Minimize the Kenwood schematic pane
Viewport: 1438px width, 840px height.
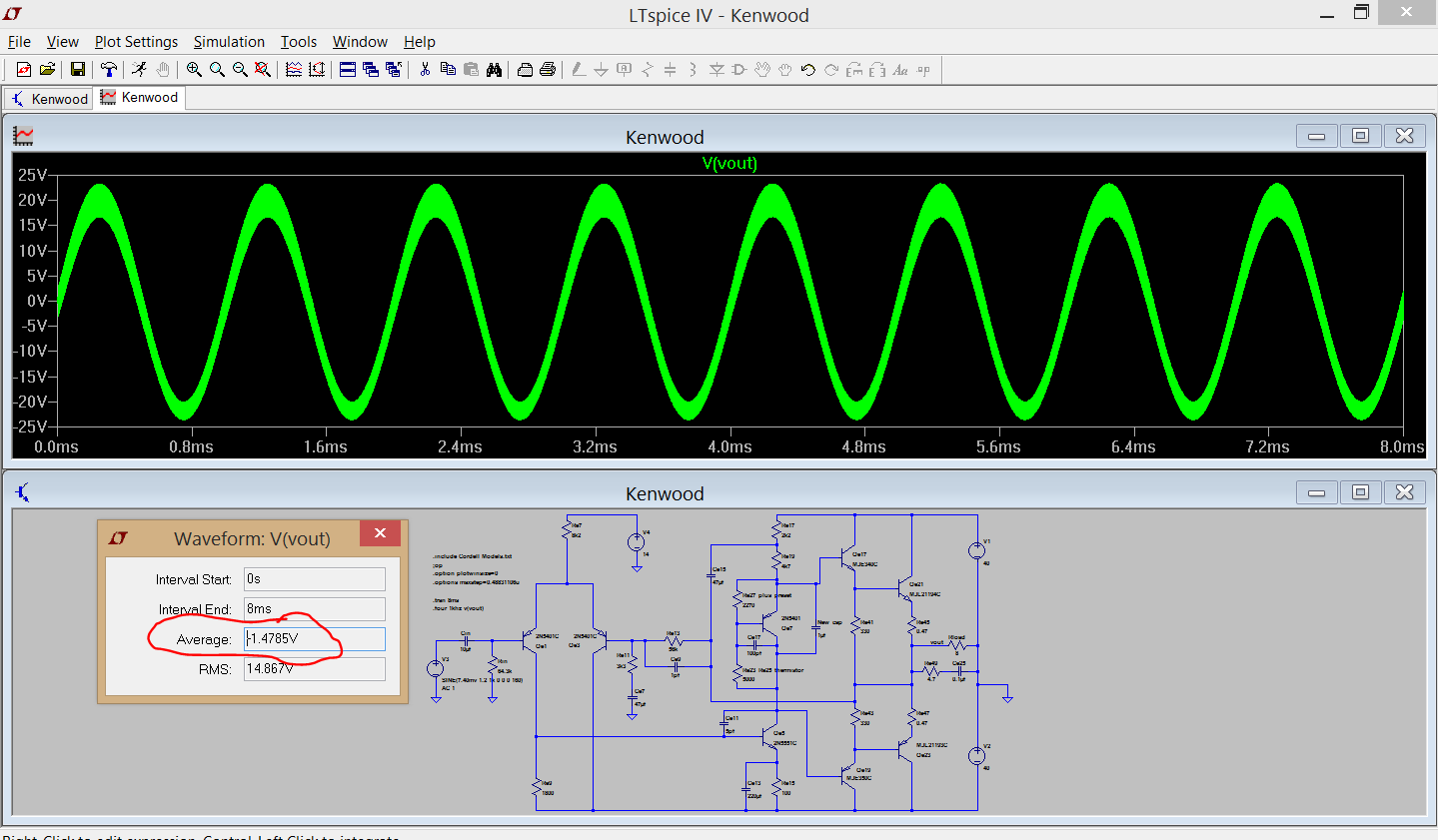(x=1316, y=492)
